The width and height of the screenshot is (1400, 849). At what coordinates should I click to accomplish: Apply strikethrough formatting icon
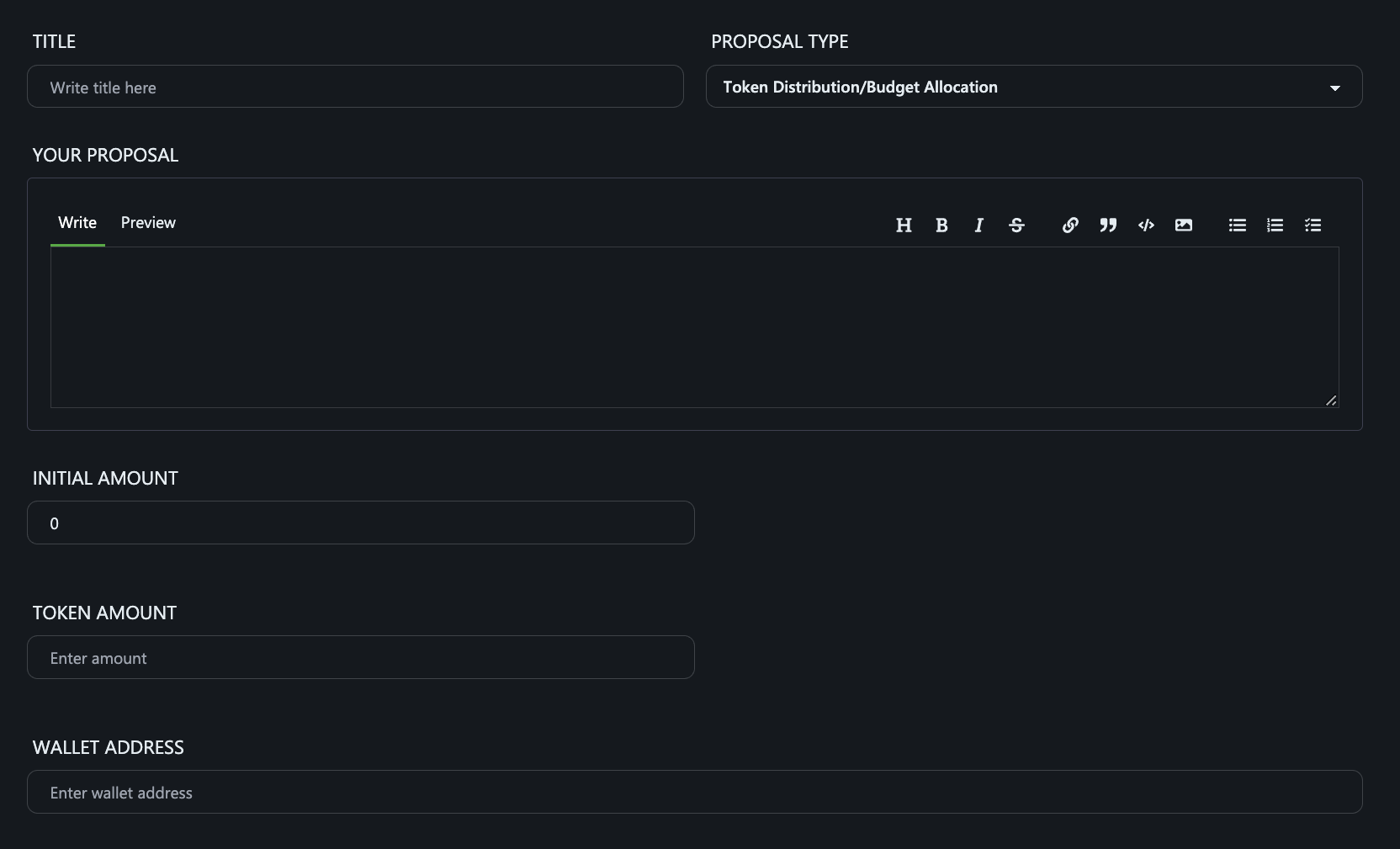click(x=1016, y=225)
